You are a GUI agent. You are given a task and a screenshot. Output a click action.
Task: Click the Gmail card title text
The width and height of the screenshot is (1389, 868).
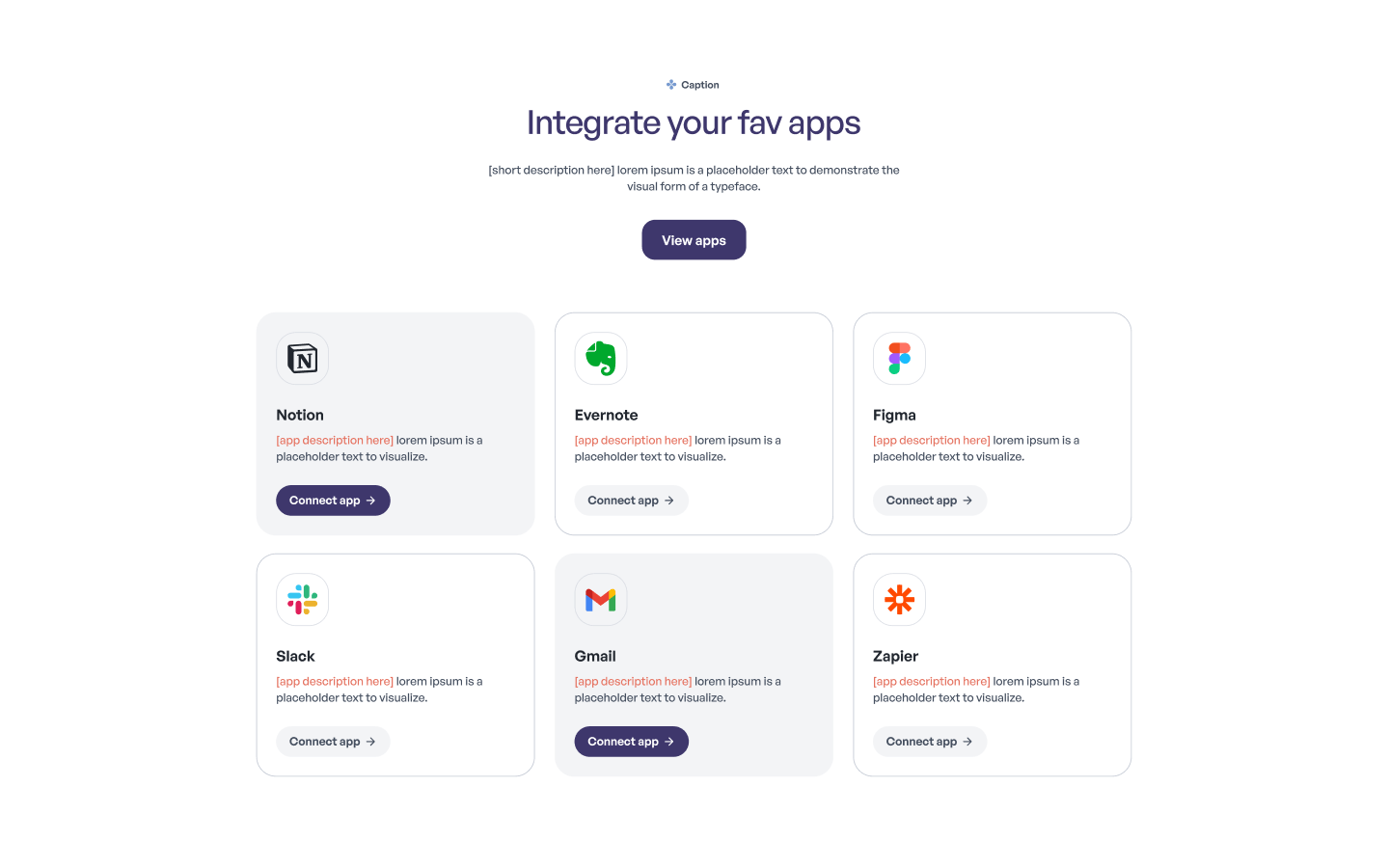[x=595, y=657]
